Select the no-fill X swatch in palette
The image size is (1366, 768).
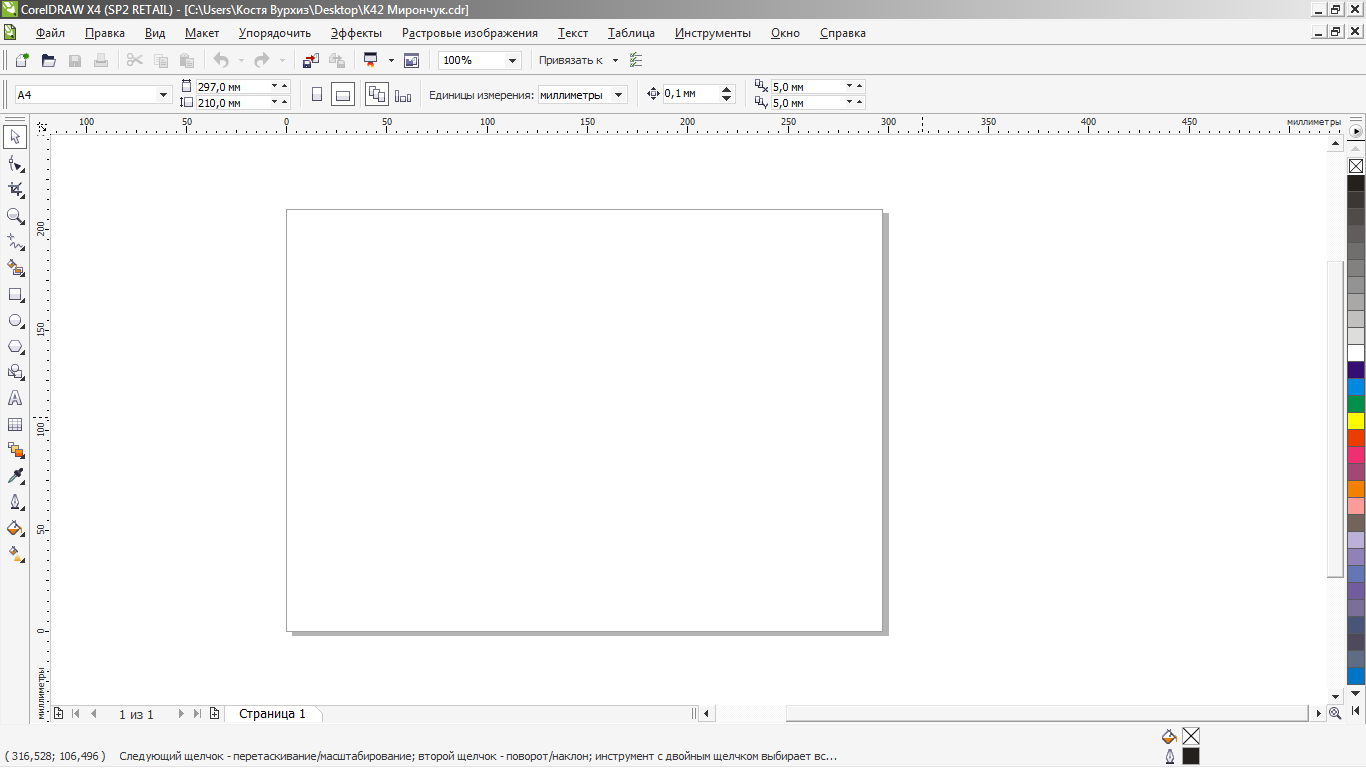pos(1356,166)
